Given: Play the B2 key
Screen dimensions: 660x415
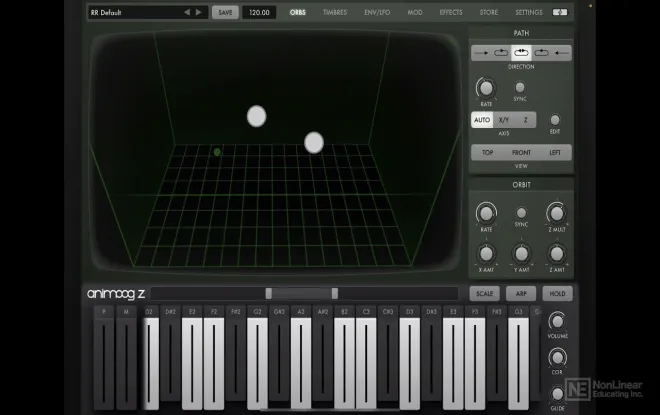Looking at the screenshot, I should tap(344, 364).
